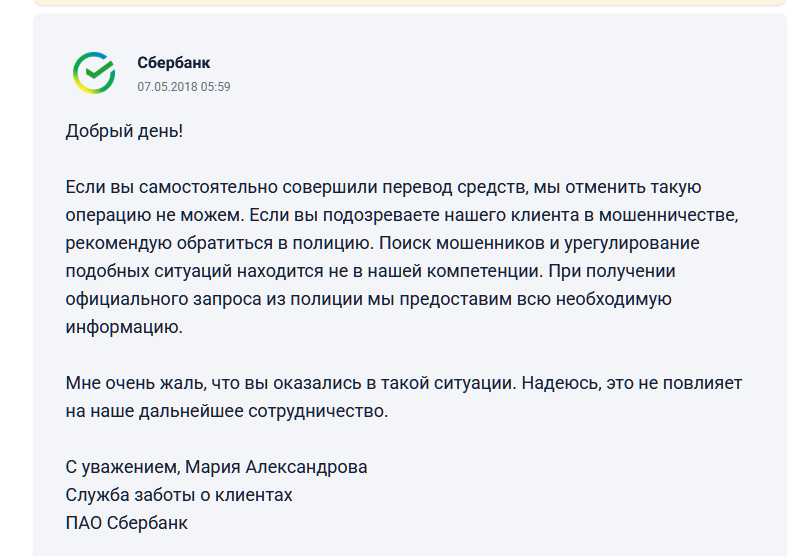Viewport: 805px width, 556px height.
Task: Click the word "информацию." ending the paragraph
Action: (x=124, y=327)
